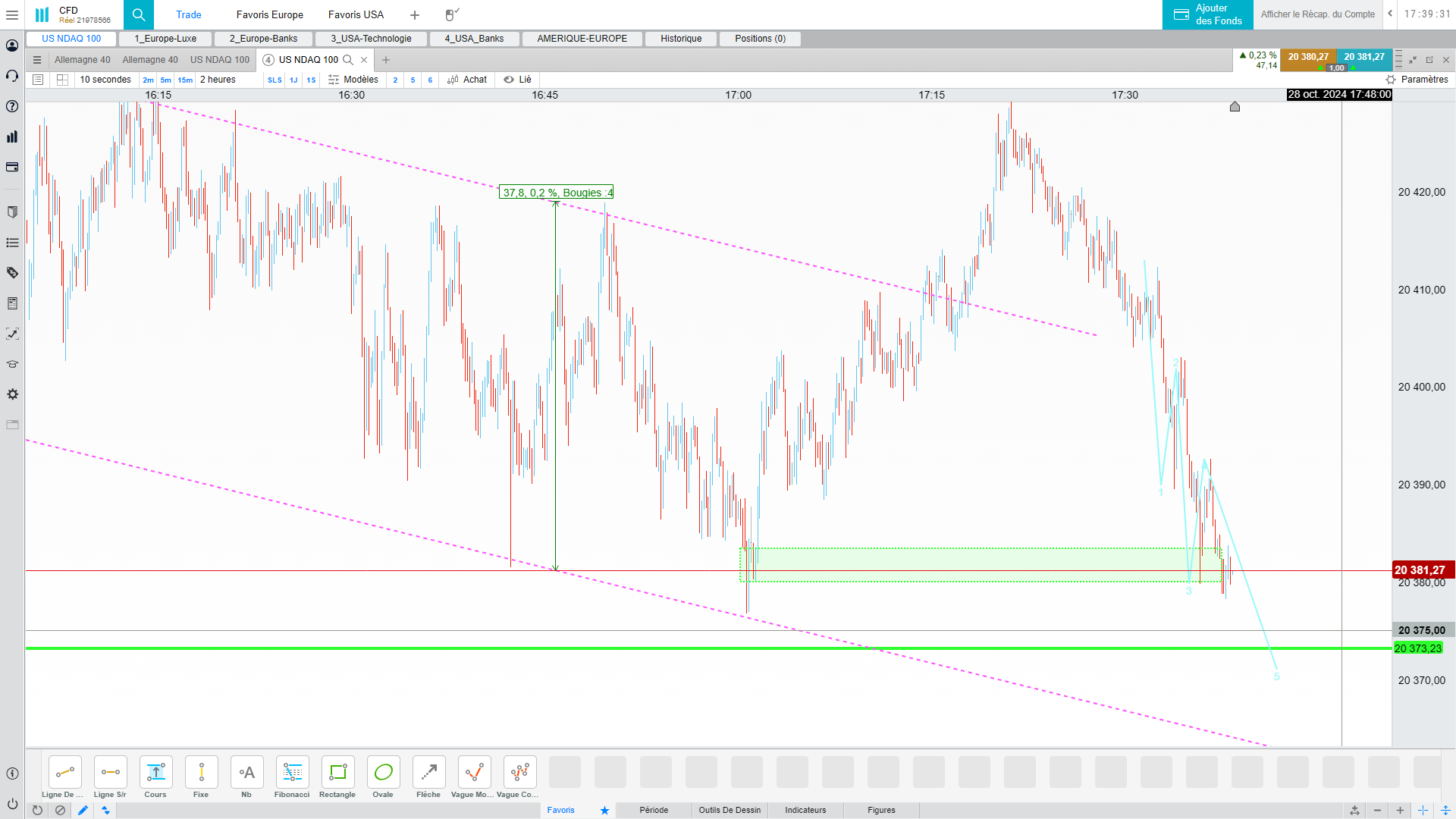Toggle the Favoris star button

click(x=604, y=810)
